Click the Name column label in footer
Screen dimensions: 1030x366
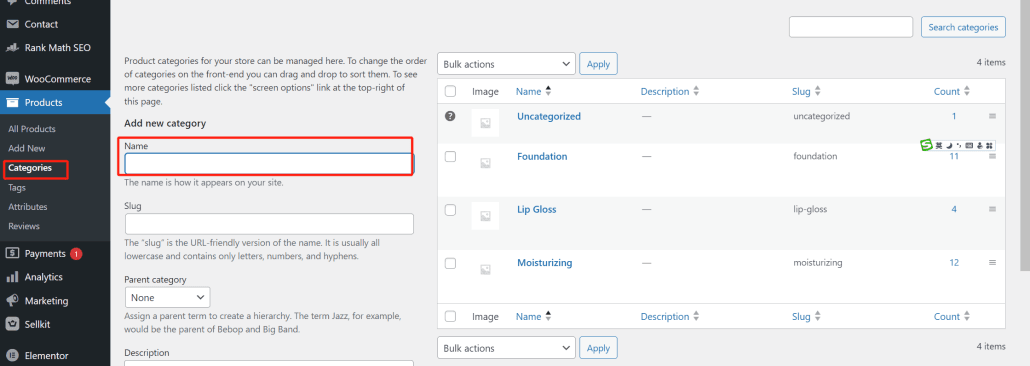[528, 316]
